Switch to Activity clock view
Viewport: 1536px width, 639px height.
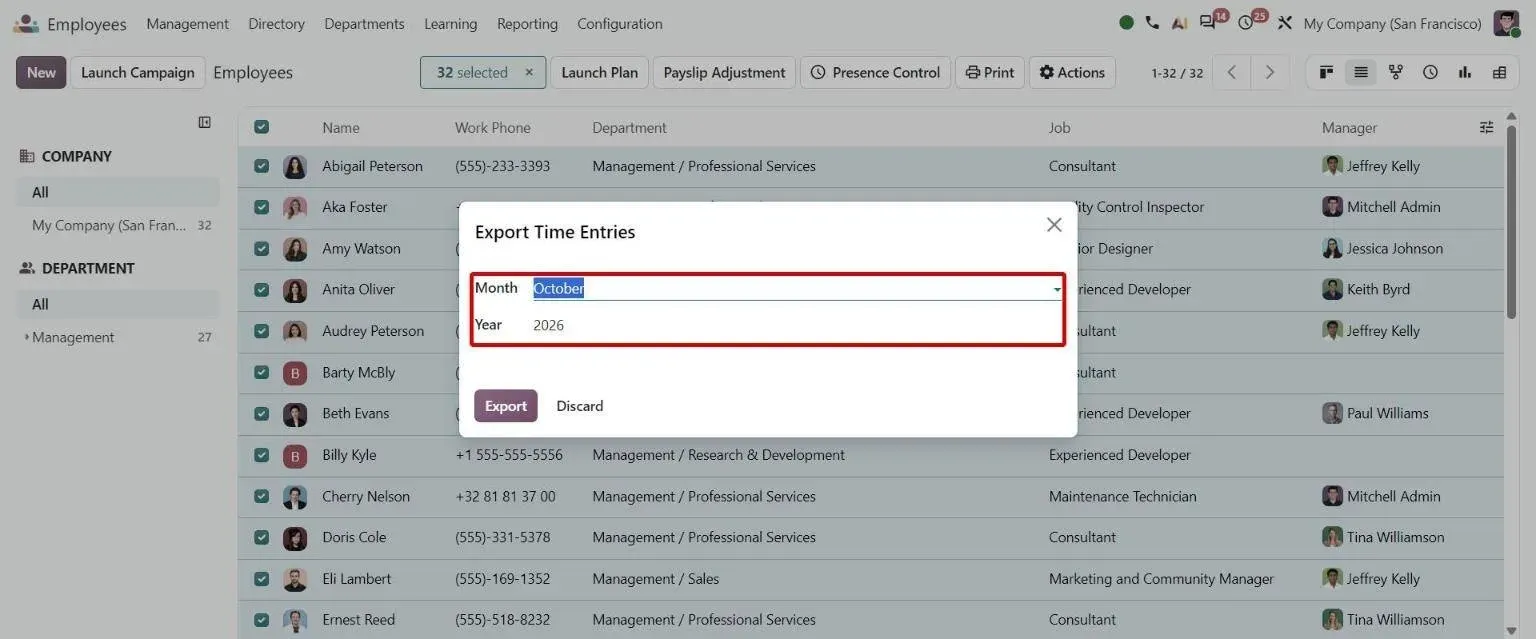coord(1430,72)
